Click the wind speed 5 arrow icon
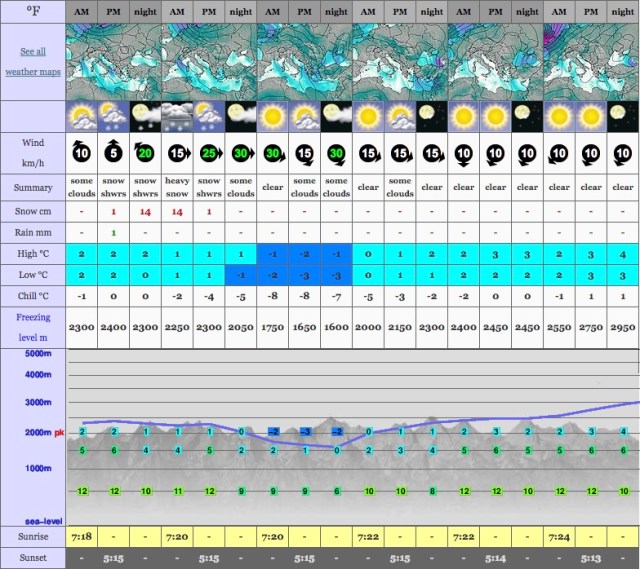The height and width of the screenshot is (569, 640). [113, 152]
